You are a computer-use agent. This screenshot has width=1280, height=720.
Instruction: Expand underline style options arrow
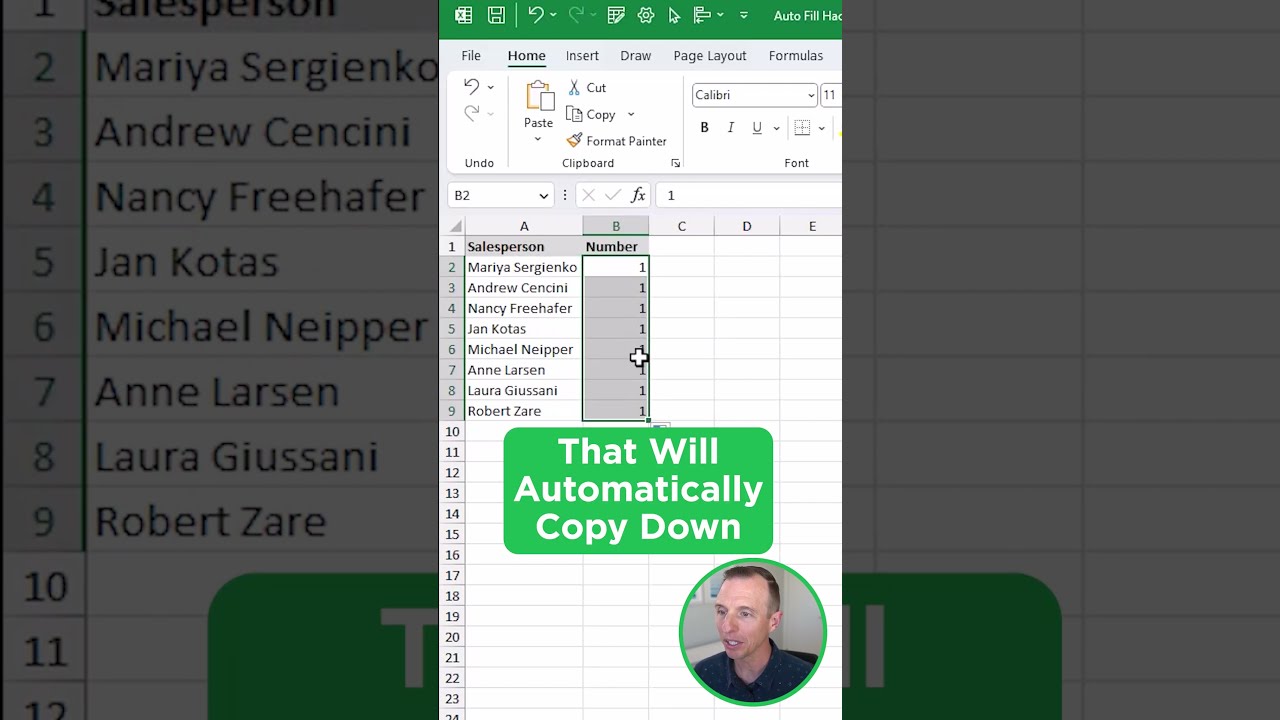pos(776,127)
